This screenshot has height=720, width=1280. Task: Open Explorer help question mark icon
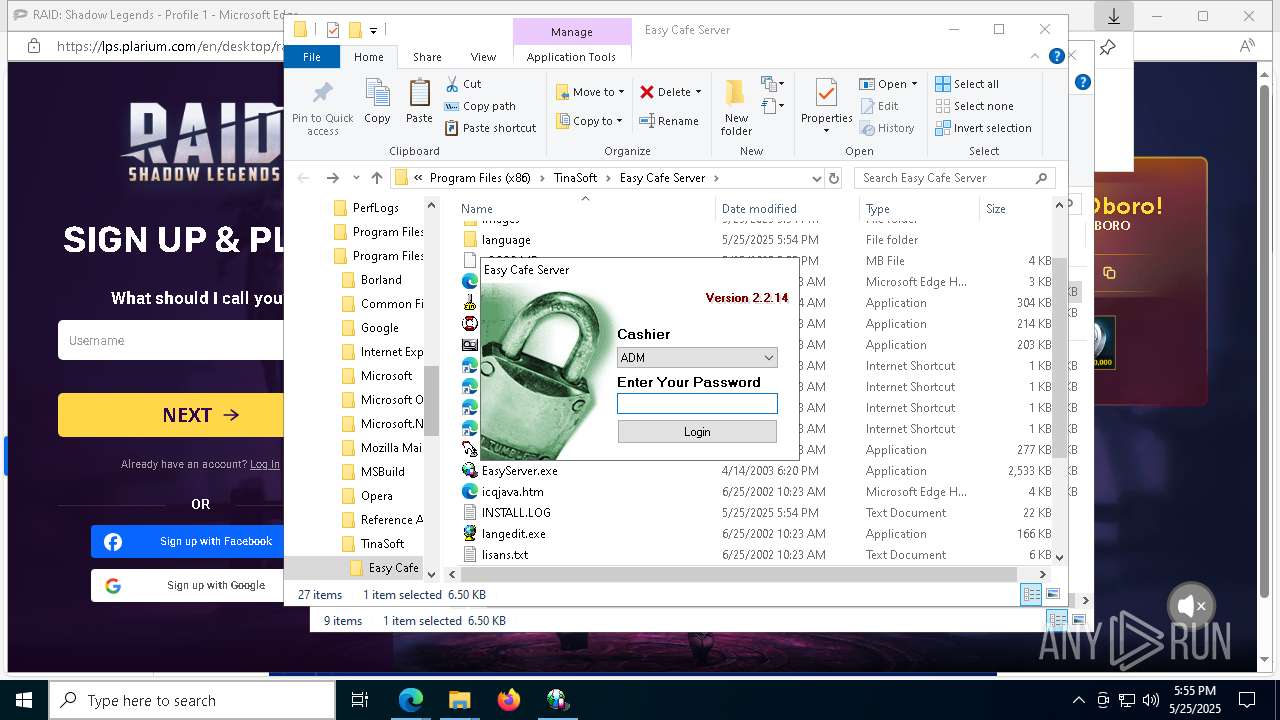tap(1056, 57)
